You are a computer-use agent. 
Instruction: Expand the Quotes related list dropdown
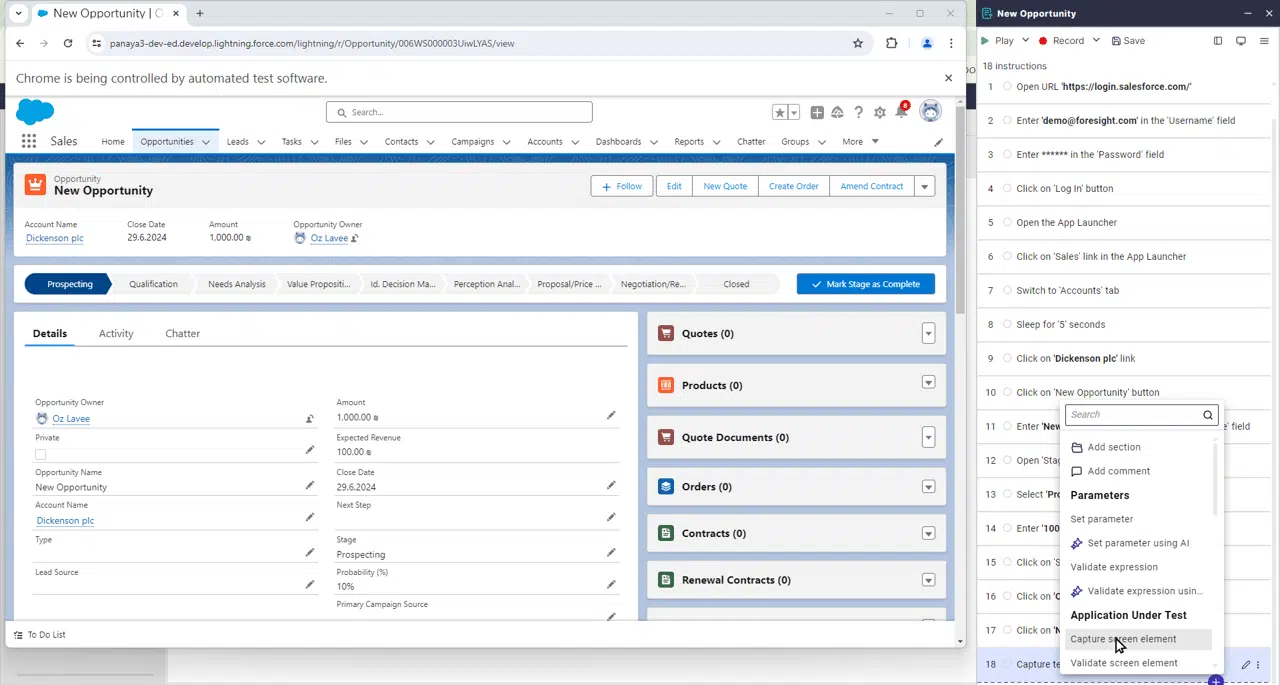click(x=928, y=334)
